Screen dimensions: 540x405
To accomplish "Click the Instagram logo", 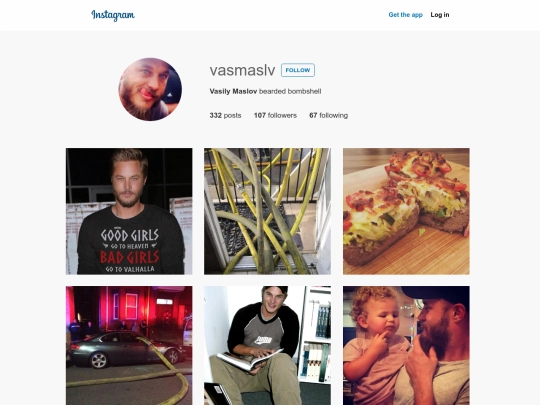I will 113,15.
